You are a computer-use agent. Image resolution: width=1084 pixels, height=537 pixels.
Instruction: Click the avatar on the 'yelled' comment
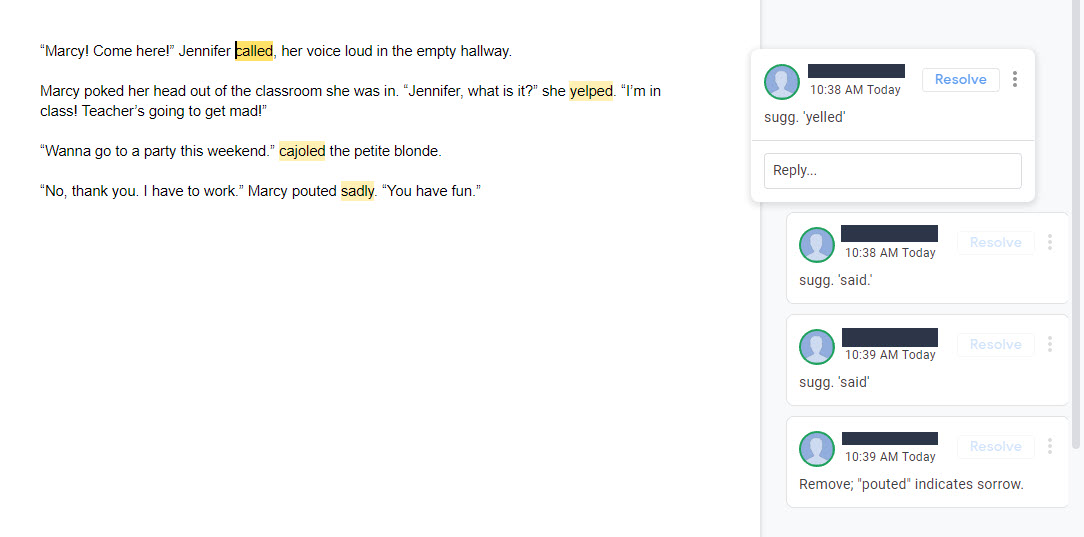[782, 82]
